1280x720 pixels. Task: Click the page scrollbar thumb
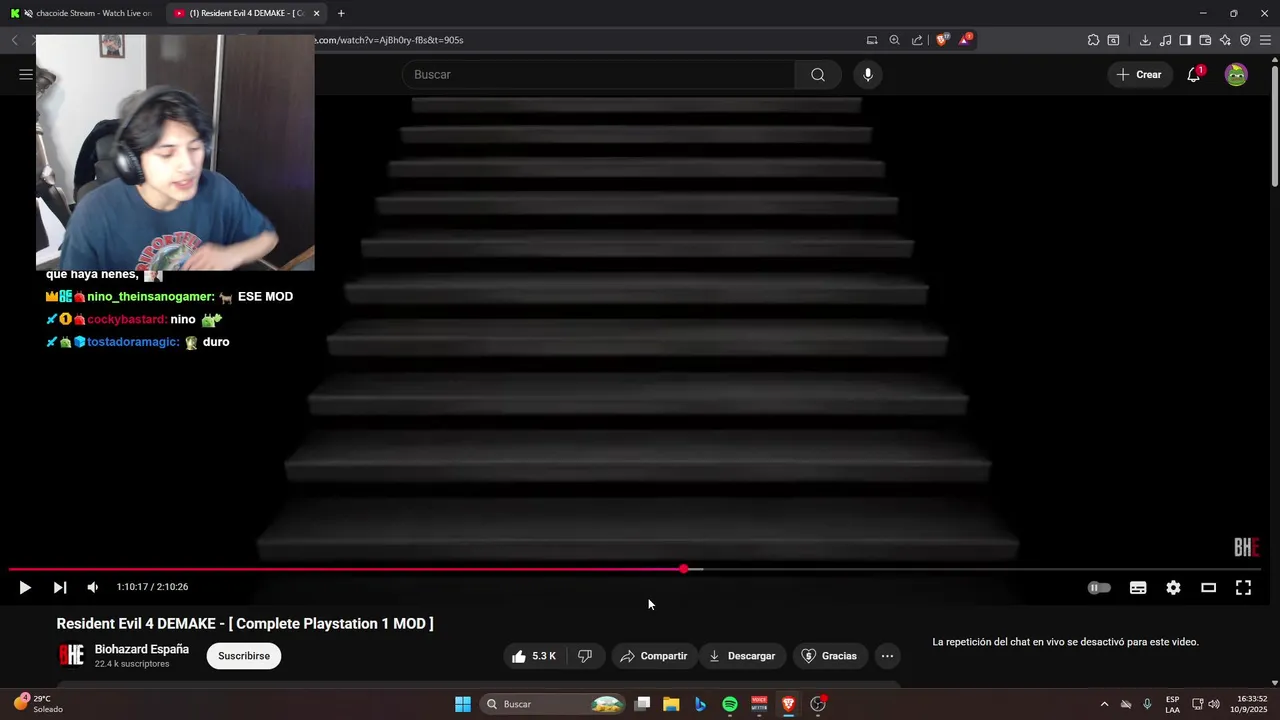click(1275, 125)
